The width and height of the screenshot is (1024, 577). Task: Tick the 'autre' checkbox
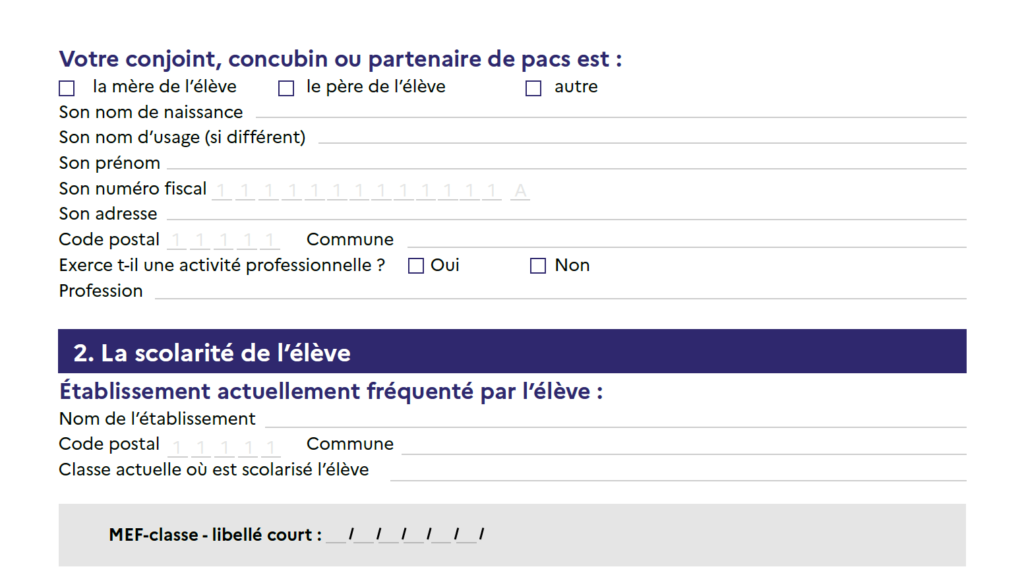[533, 88]
